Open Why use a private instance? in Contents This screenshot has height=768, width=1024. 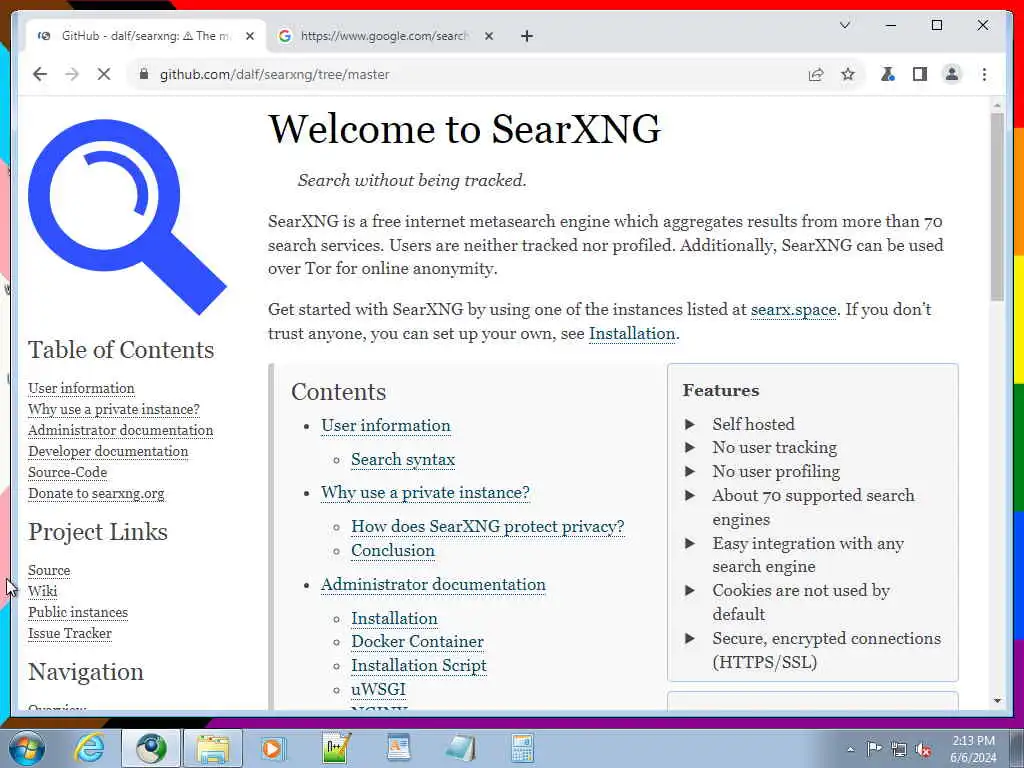(425, 492)
